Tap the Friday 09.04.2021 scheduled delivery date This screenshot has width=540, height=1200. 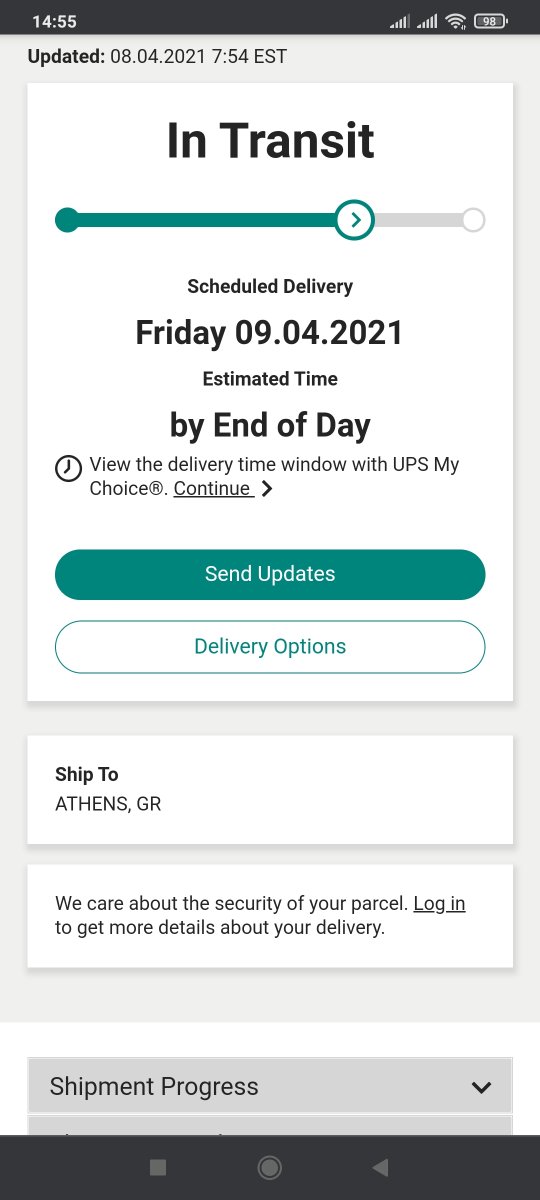point(270,333)
